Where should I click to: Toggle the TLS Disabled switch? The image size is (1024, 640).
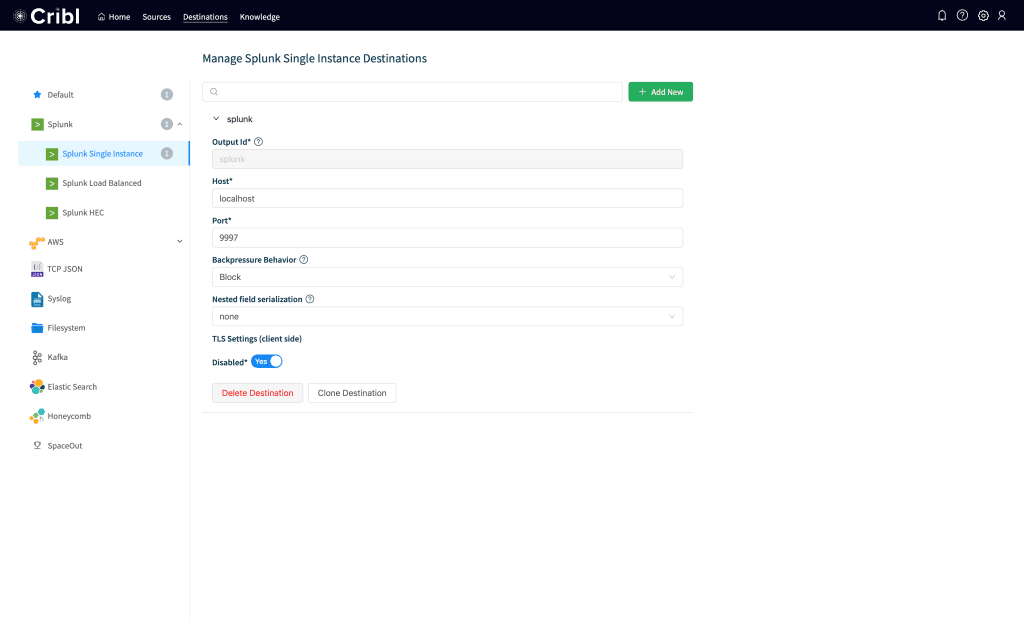point(267,361)
